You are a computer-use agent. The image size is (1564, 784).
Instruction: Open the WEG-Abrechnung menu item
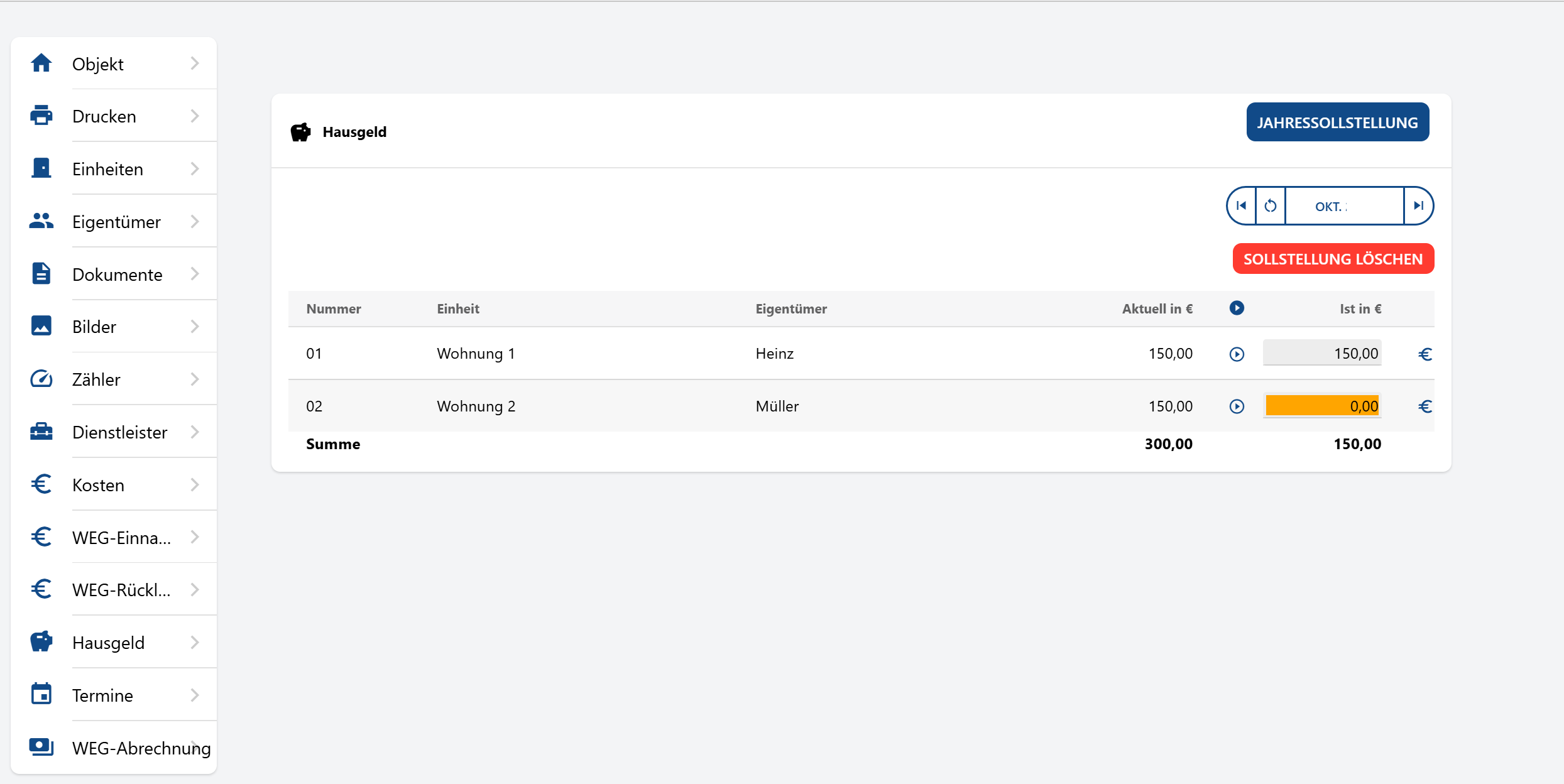[114, 748]
